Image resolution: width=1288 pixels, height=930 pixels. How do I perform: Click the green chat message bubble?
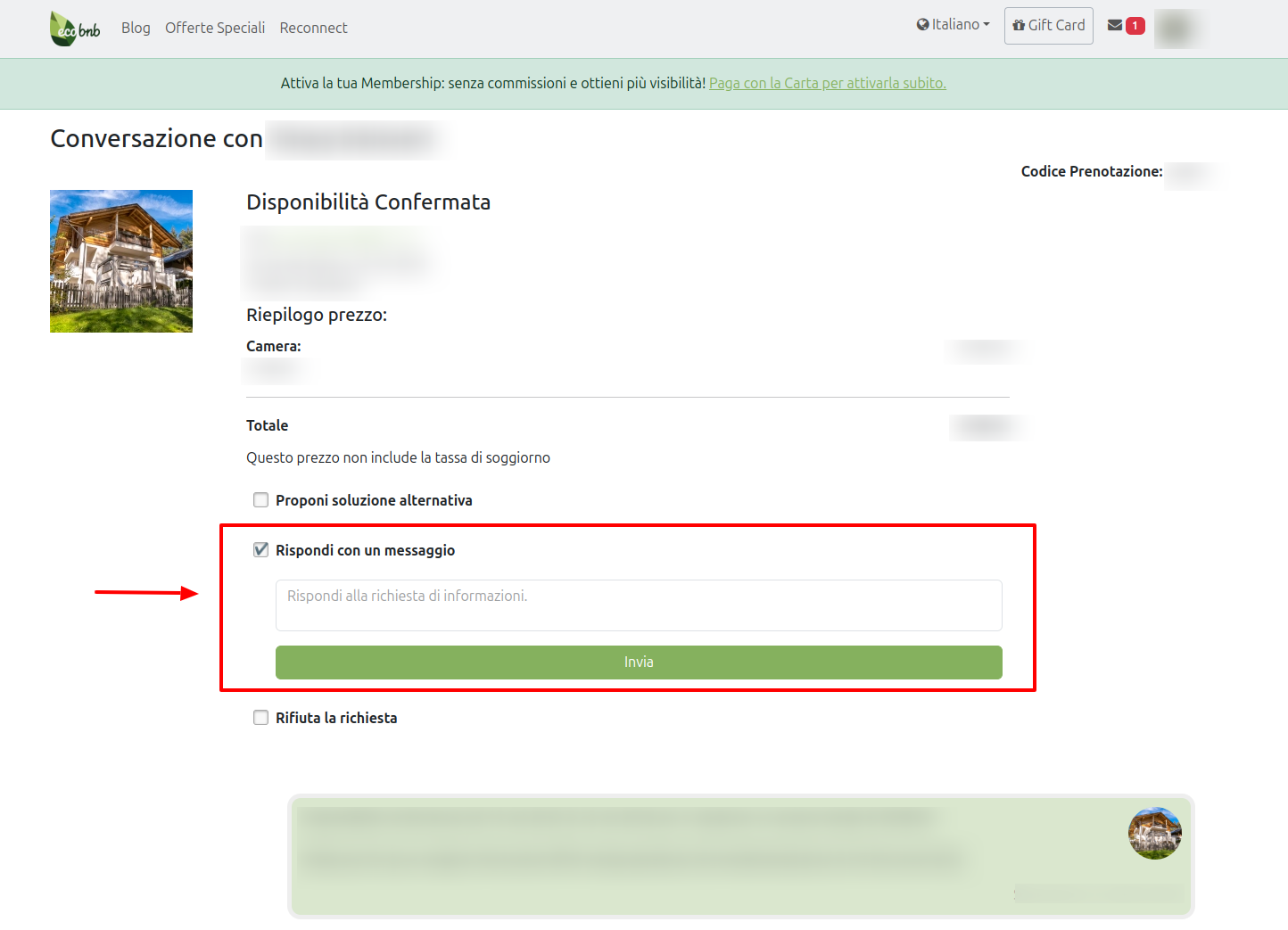tap(696, 856)
